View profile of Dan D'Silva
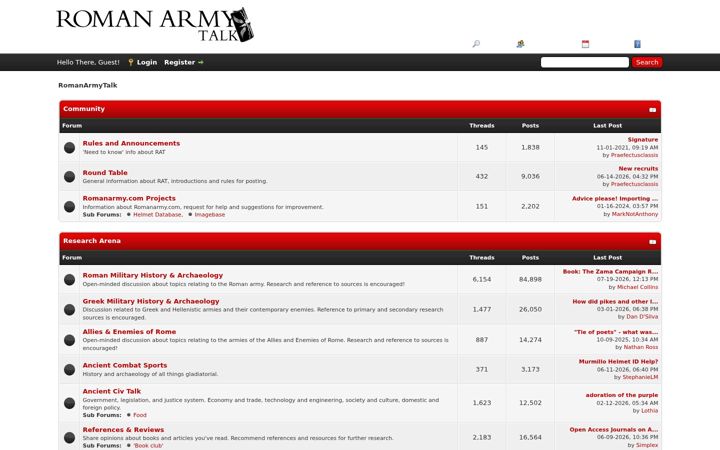 642,317
